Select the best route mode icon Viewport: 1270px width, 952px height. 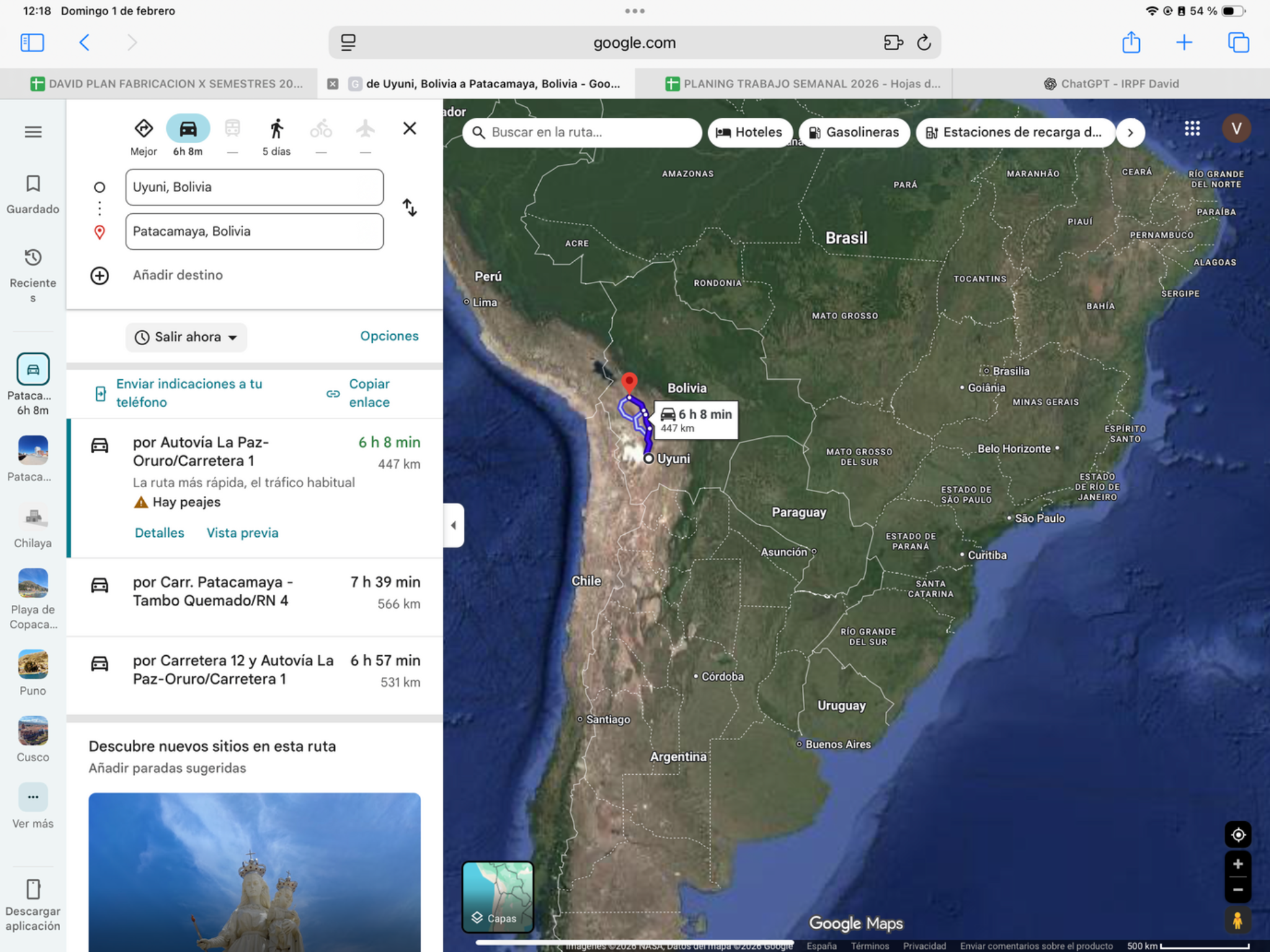143,129
